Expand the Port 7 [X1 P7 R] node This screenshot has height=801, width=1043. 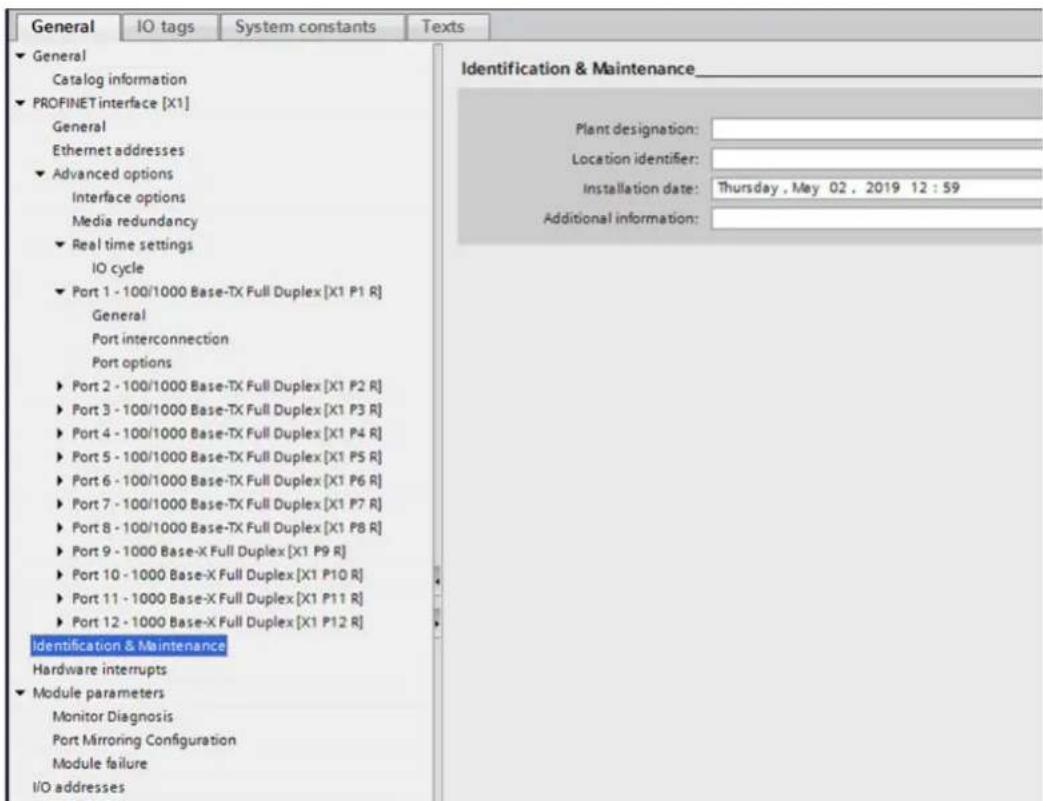tap(60, 504)
